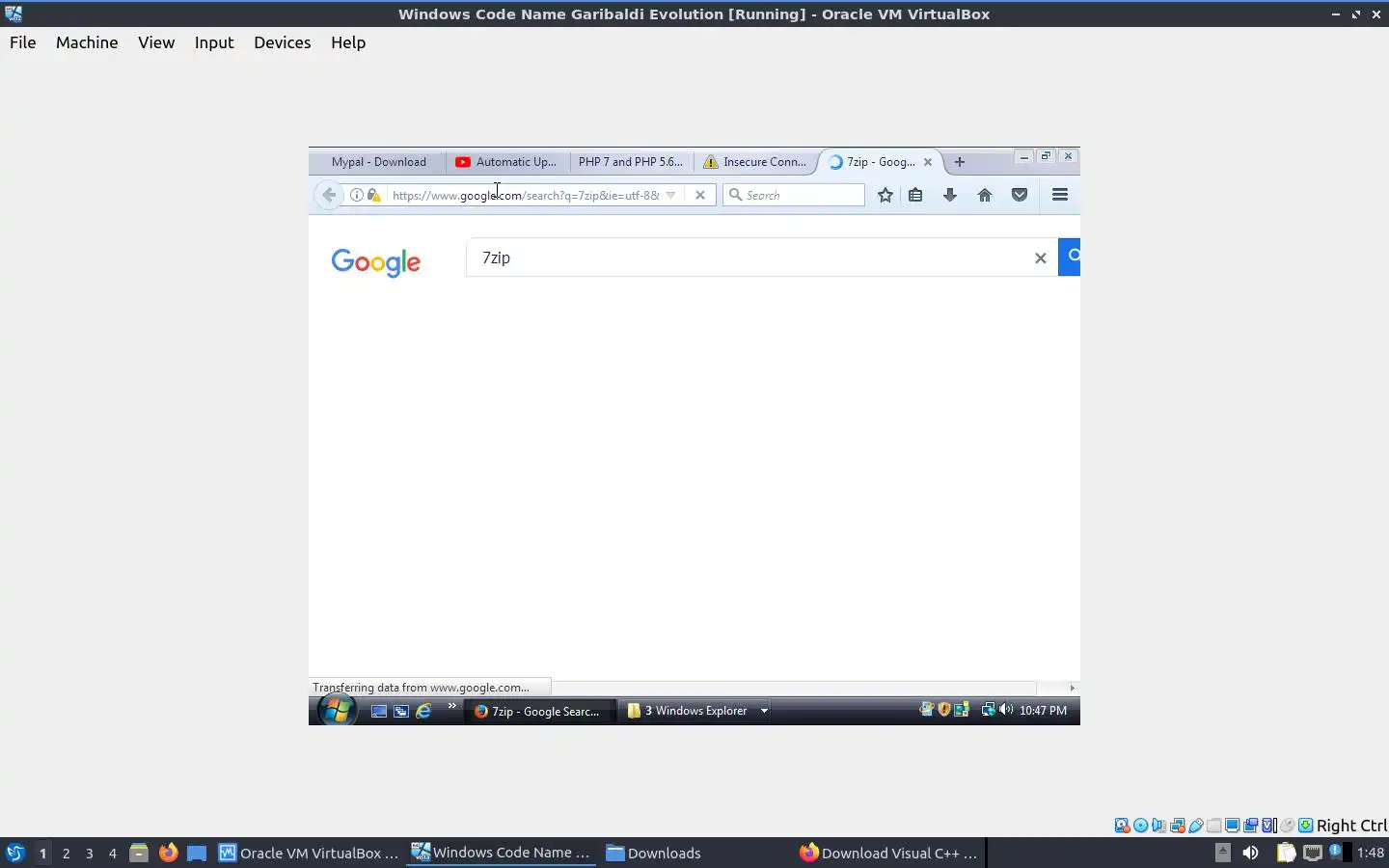The width and height of the screenshot is (1389, 868).
Task: Open a new browser tab
Action: point(960,162)
